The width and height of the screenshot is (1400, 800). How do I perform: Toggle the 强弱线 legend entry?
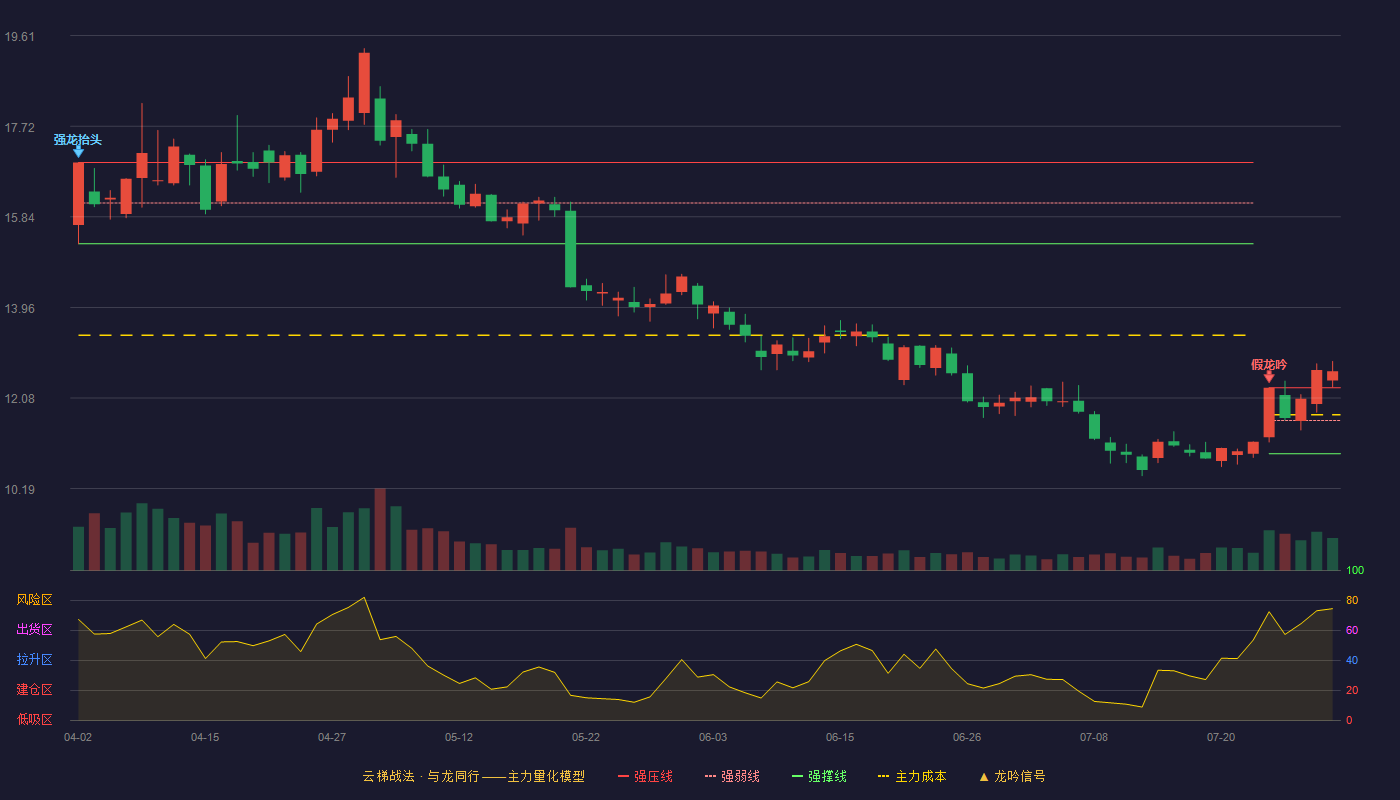click(732, 777)
